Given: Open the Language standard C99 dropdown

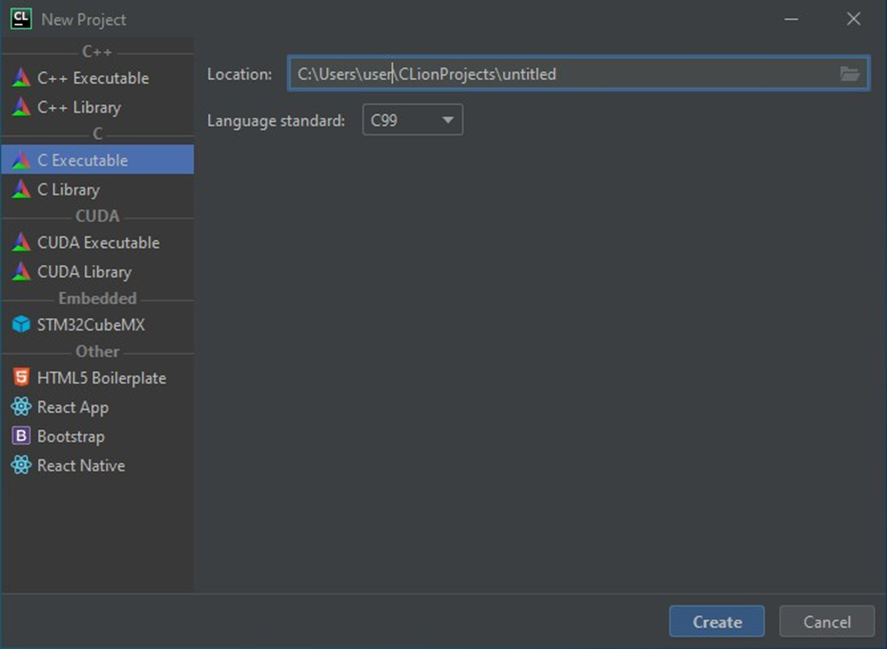Looking at the screenshot, I should pos(412,120).
